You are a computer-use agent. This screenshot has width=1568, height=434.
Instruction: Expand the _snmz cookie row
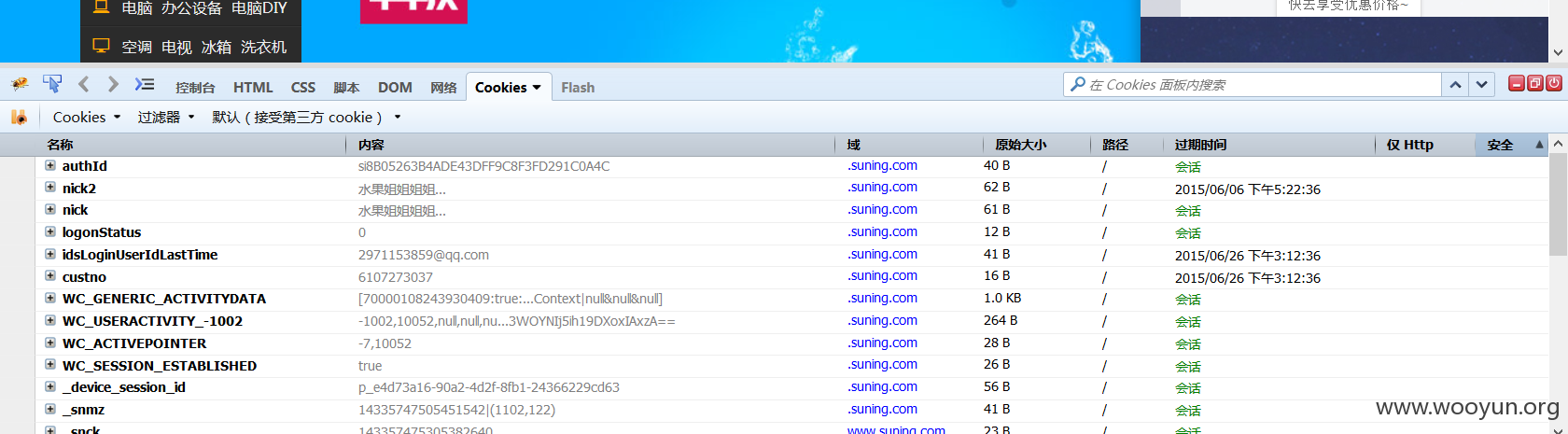click(x=50, y=409)
